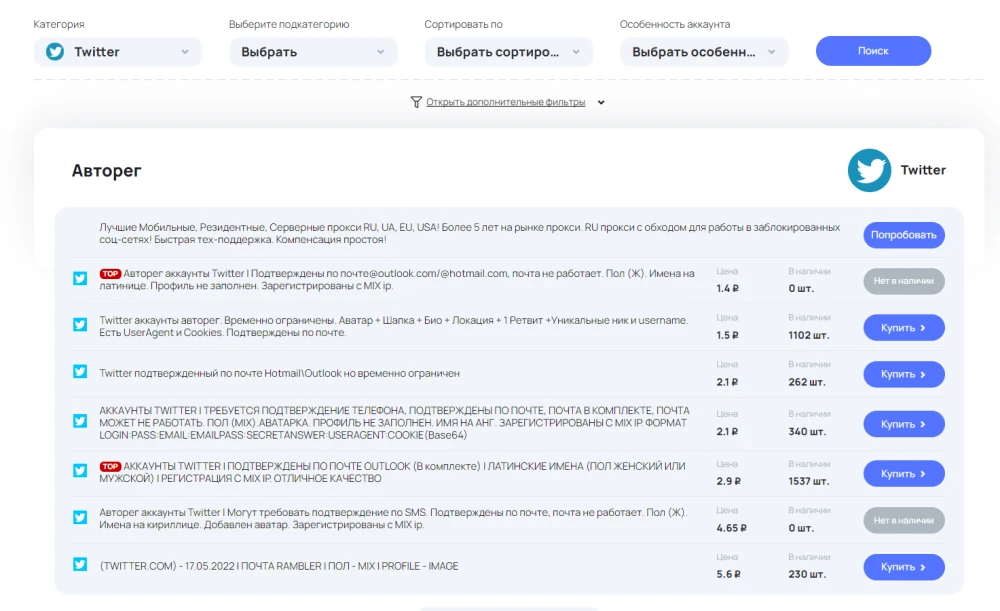The height and width of the screenshot is (611, 1000).
Task: Click the Авторег section heading
Action: (107, 170)
